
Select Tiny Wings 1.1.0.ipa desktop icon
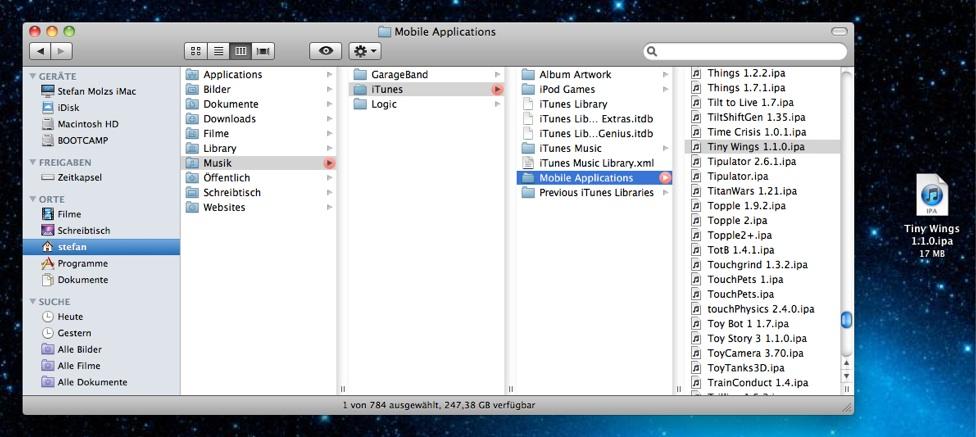coord(932,215)
